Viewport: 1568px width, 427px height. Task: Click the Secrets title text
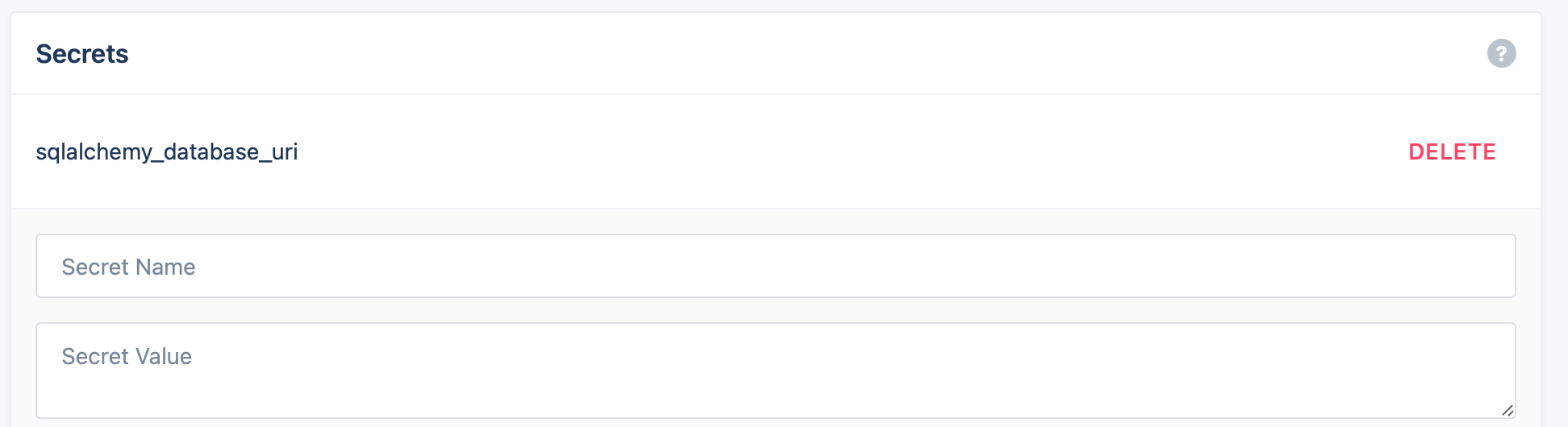click(82, 54)
